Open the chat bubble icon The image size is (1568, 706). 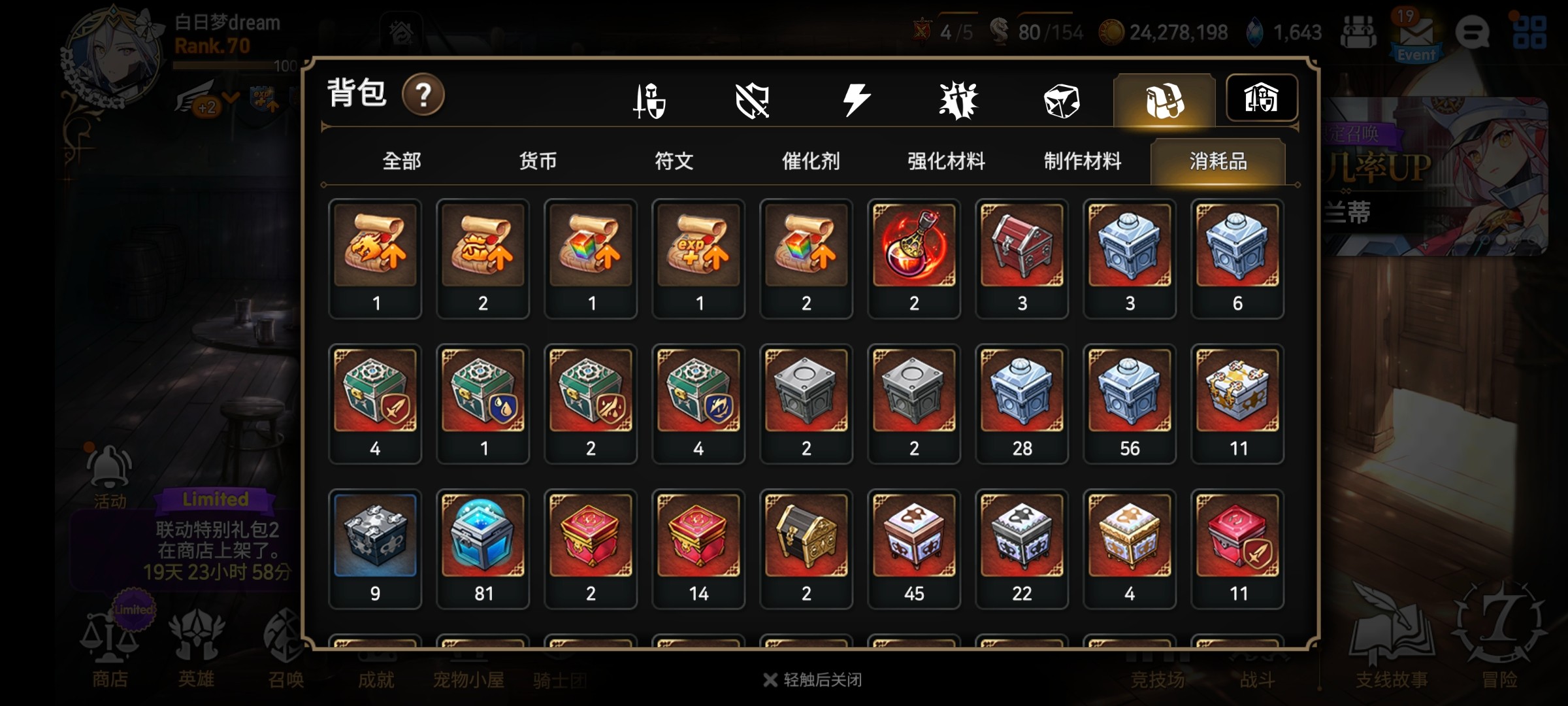pyautogui.click(x=1473, y=32)
